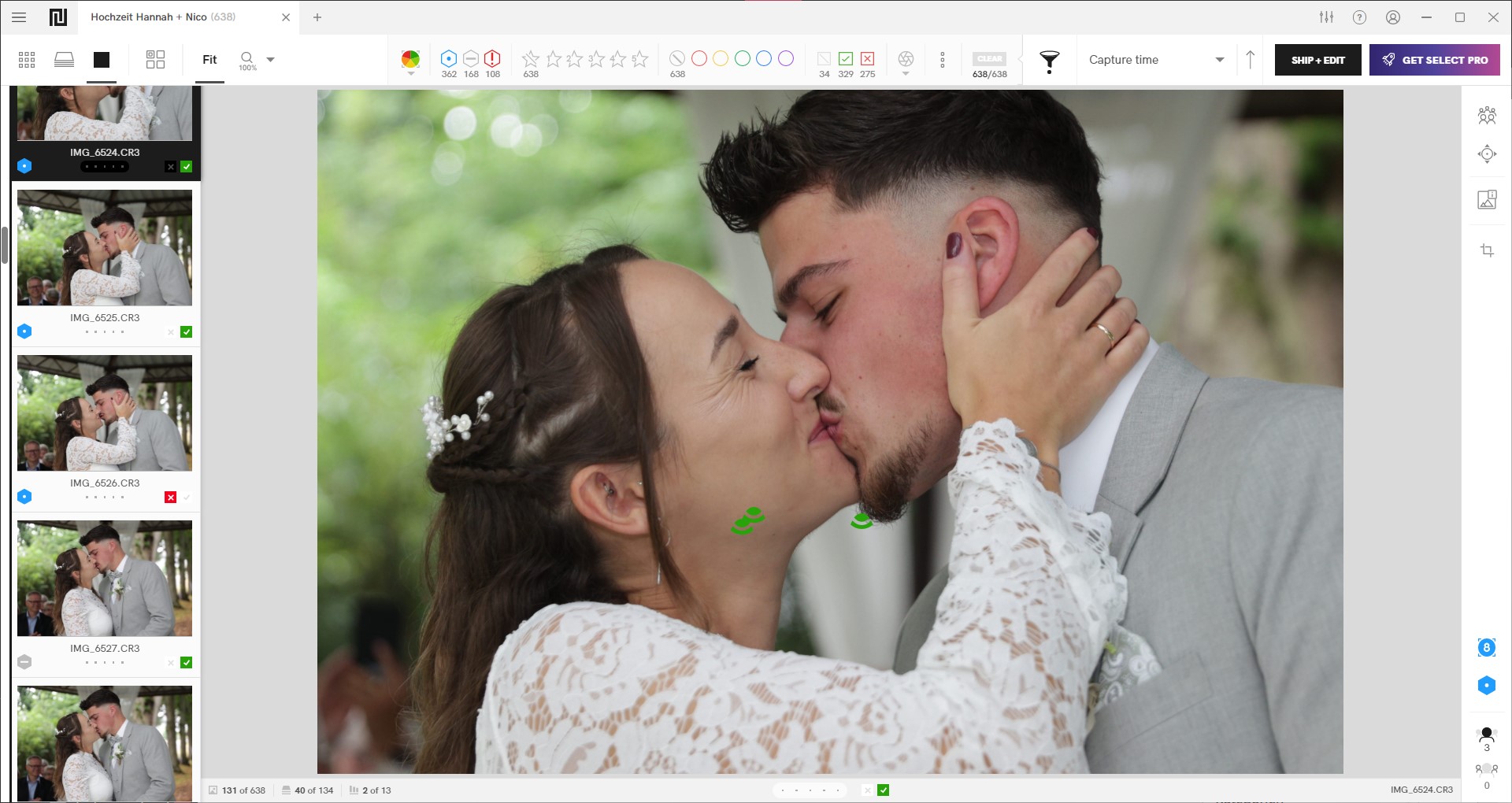Open the IMG_6526.CR3 thumbnail
The height and width of the screenshot is (803, 1512).
tap(105, 413)
